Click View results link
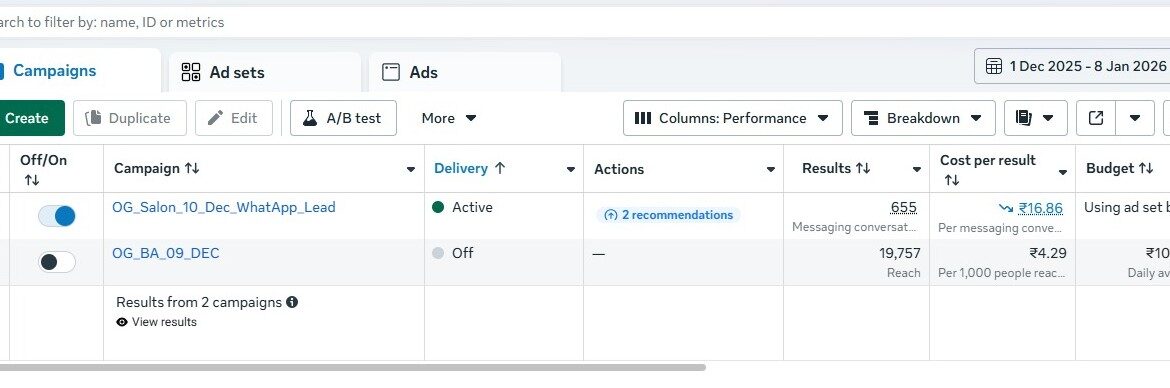 [164, 322]
